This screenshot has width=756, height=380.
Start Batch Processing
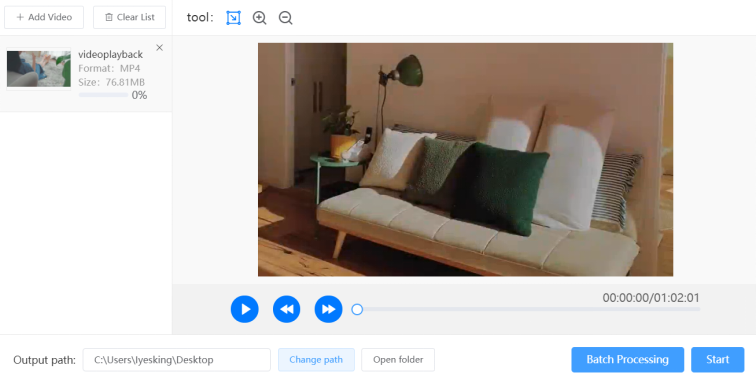[x=628, y=360]
